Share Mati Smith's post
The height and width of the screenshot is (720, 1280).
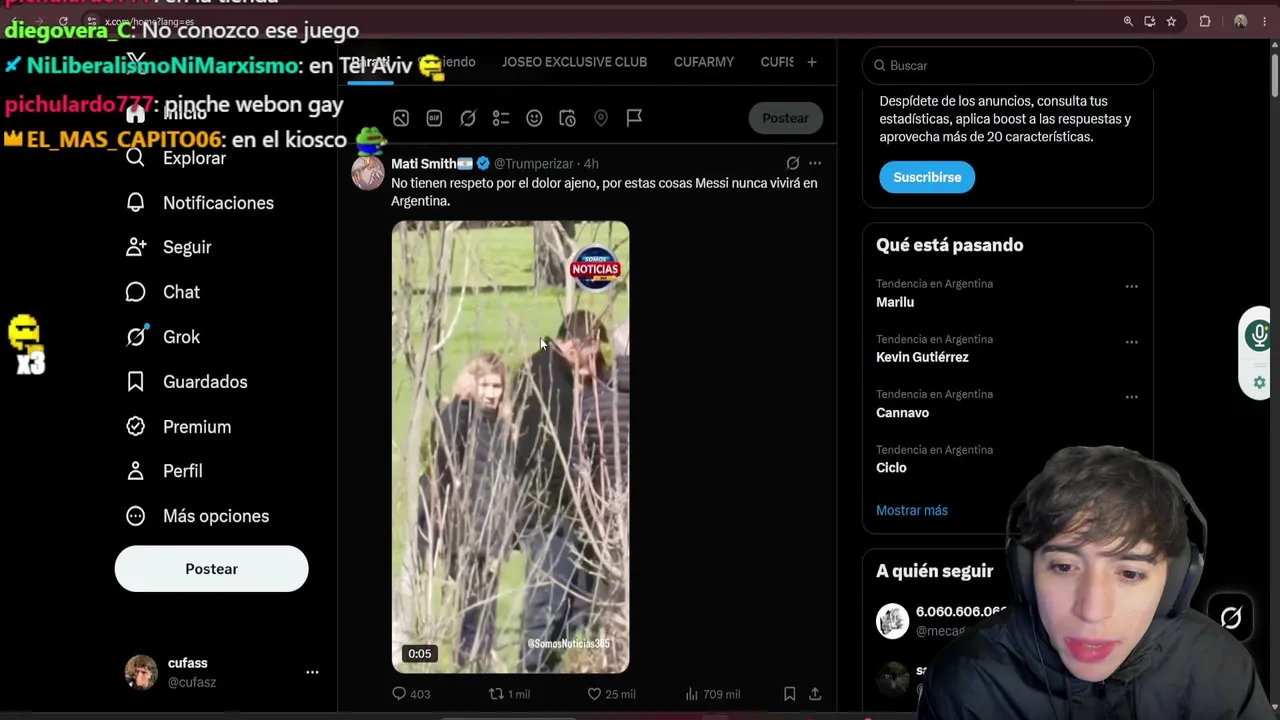[x=815, y=694]
